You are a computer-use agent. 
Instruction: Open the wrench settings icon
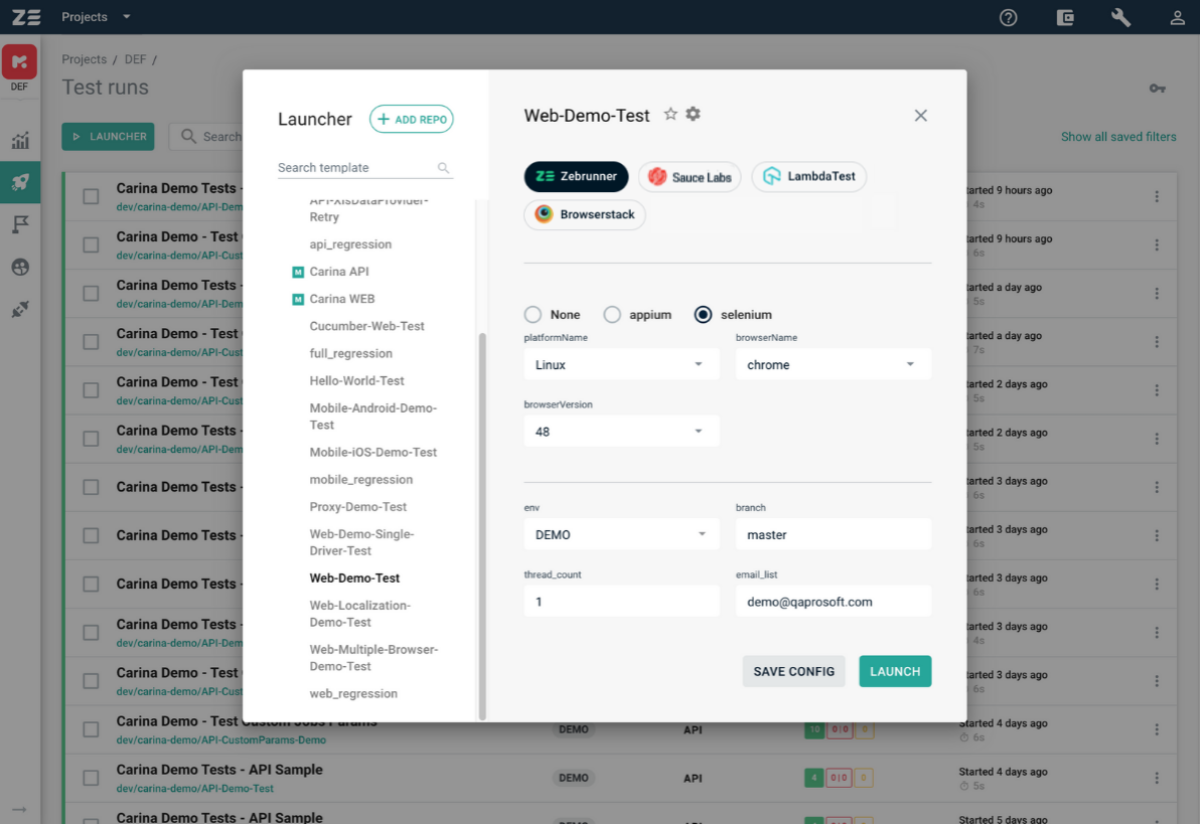pyautogui.click(x=1121, y=17)
